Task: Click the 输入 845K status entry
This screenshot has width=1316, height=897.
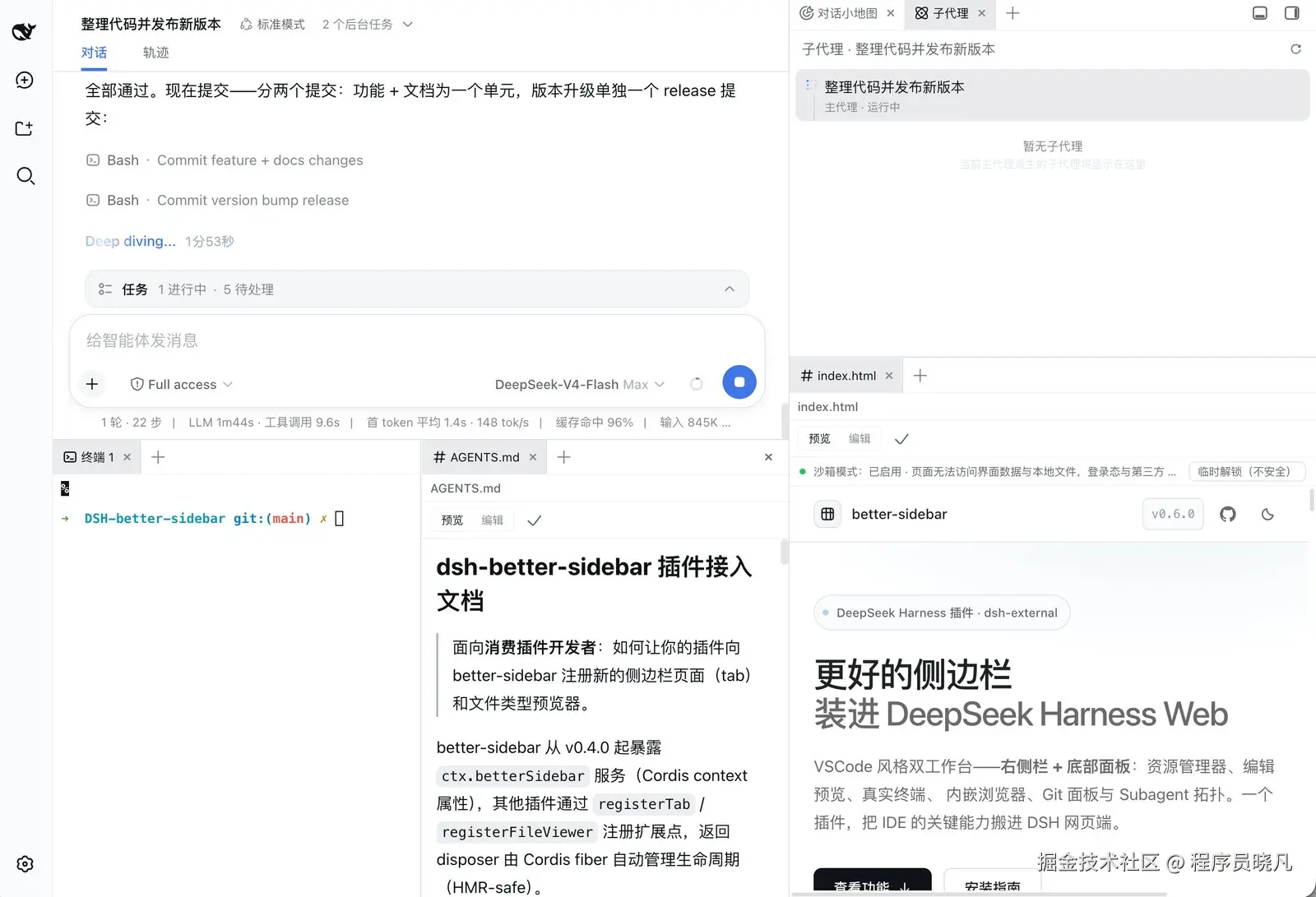Action: (x=695, y=423)
